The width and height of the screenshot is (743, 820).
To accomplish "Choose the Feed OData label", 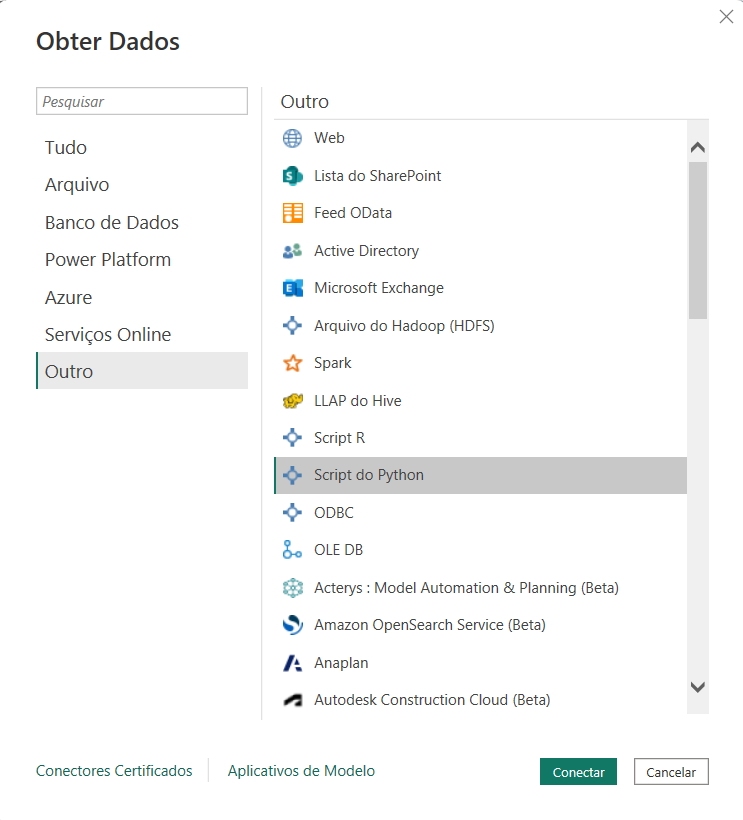I will click(353, 213).
